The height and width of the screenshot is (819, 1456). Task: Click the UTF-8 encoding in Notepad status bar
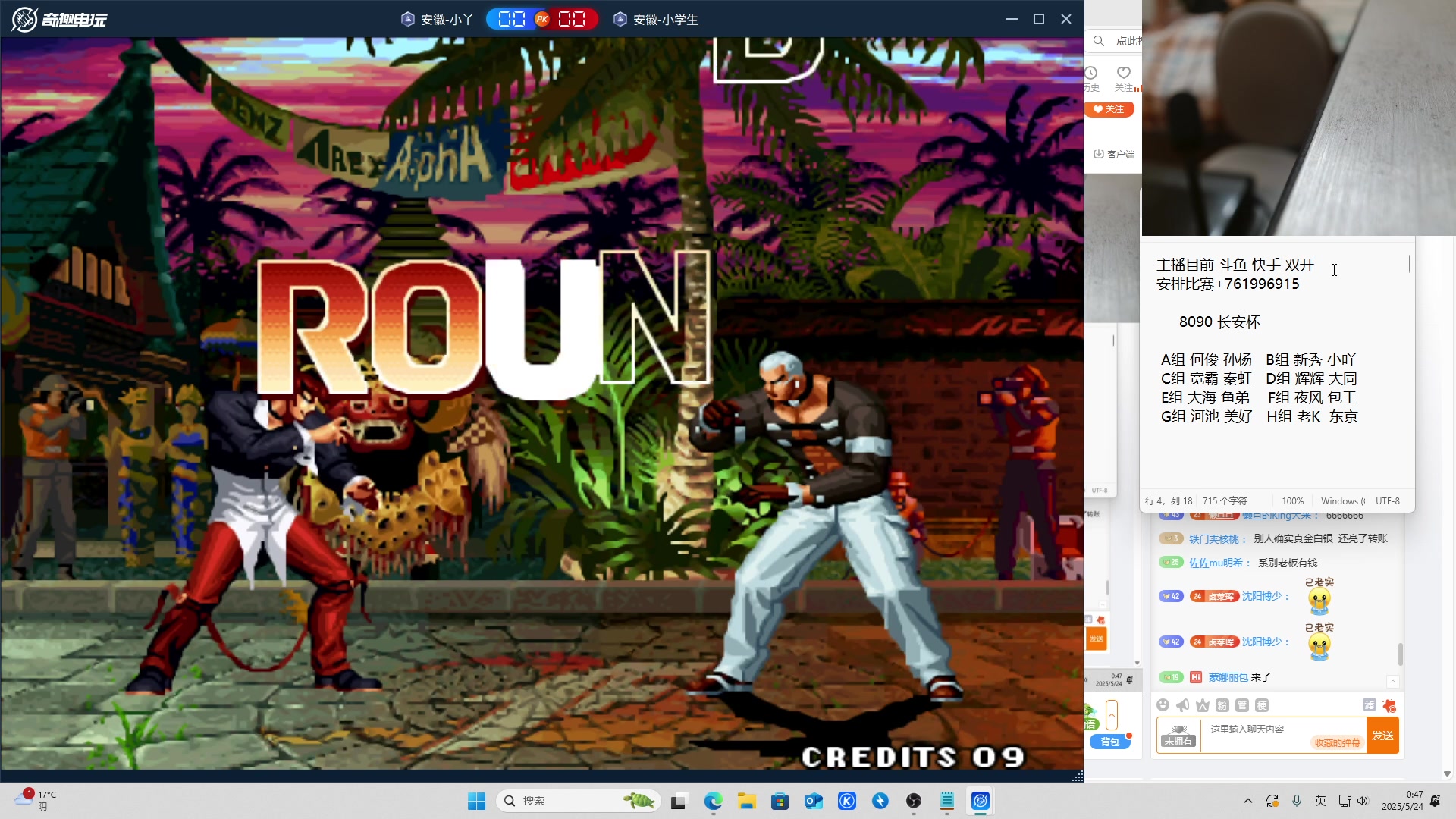(1387, 501)
